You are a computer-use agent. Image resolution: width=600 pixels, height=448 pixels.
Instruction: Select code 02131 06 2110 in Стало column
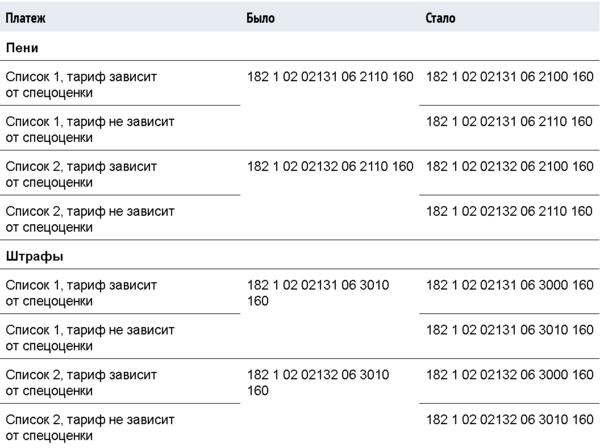509,121
